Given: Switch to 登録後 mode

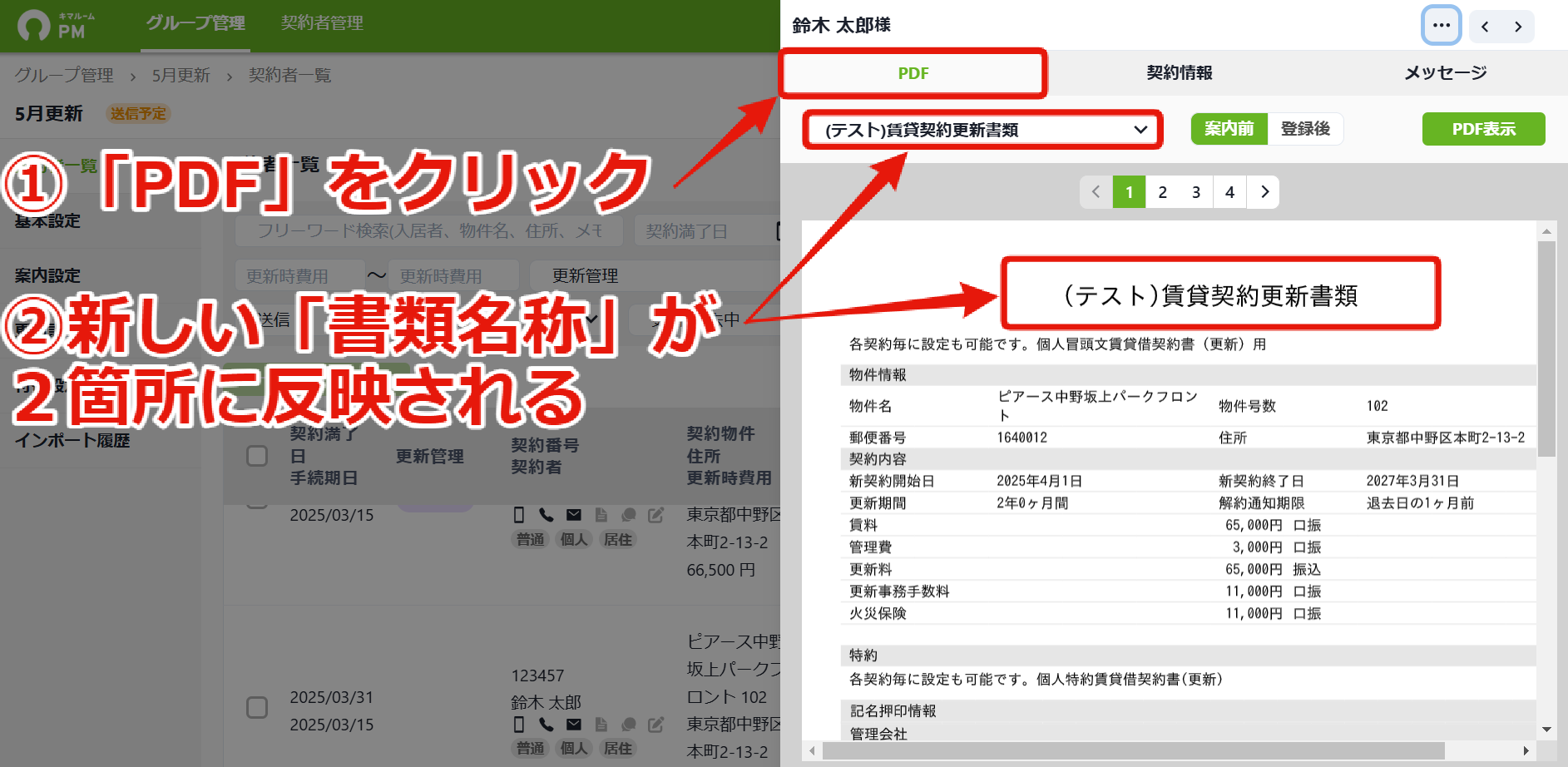Looking at the screenshot, I should pyautogui.click(x=1305, y=129).
